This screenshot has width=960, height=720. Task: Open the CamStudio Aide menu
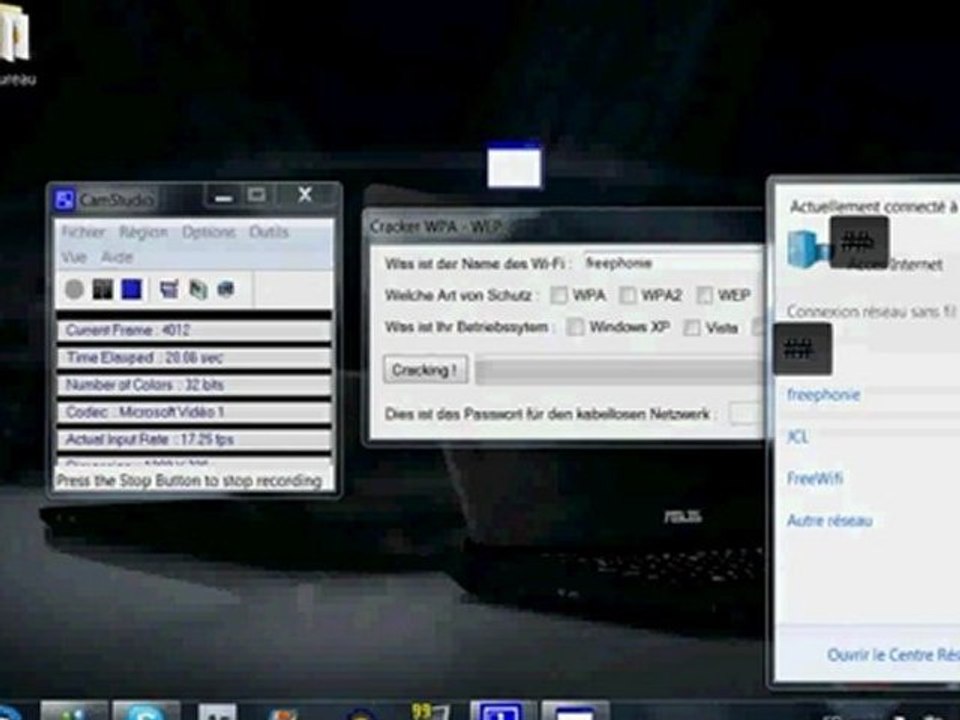click(117, 257)
